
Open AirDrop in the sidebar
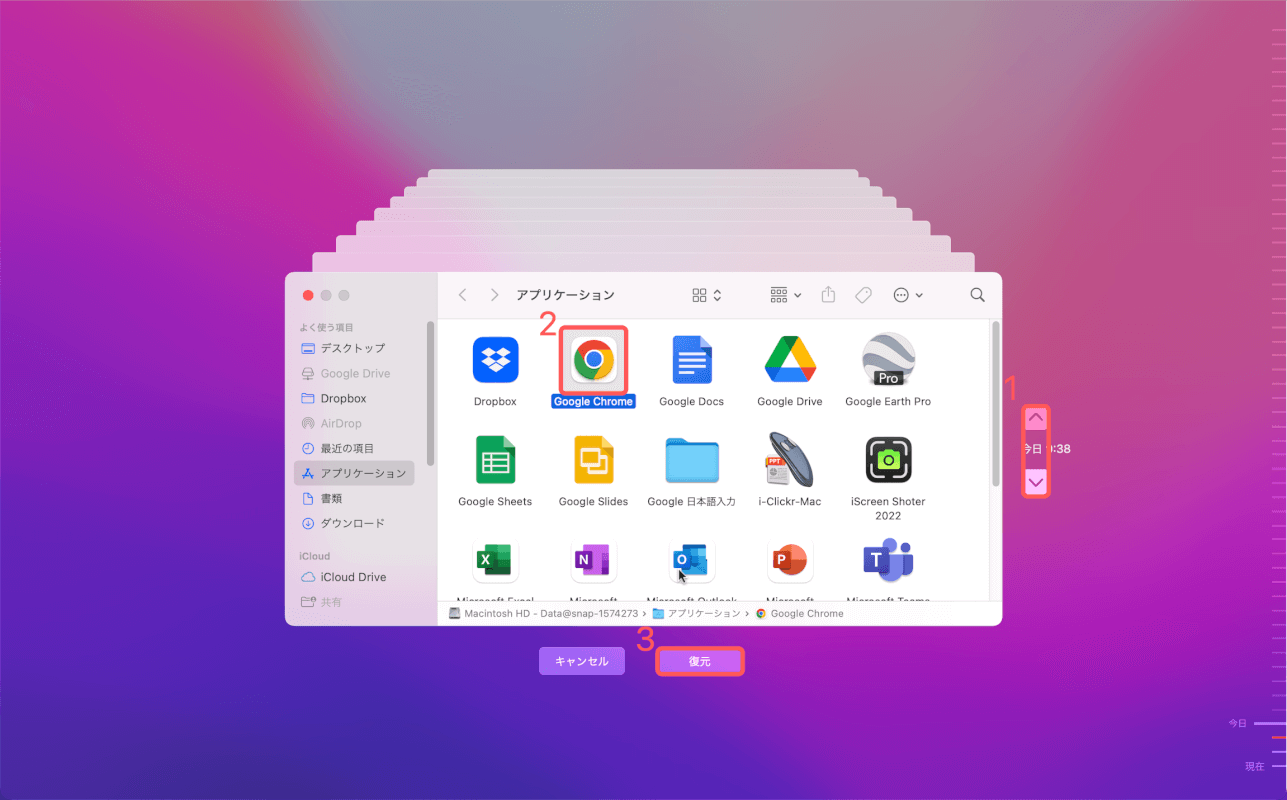click(x=354, y=423)
